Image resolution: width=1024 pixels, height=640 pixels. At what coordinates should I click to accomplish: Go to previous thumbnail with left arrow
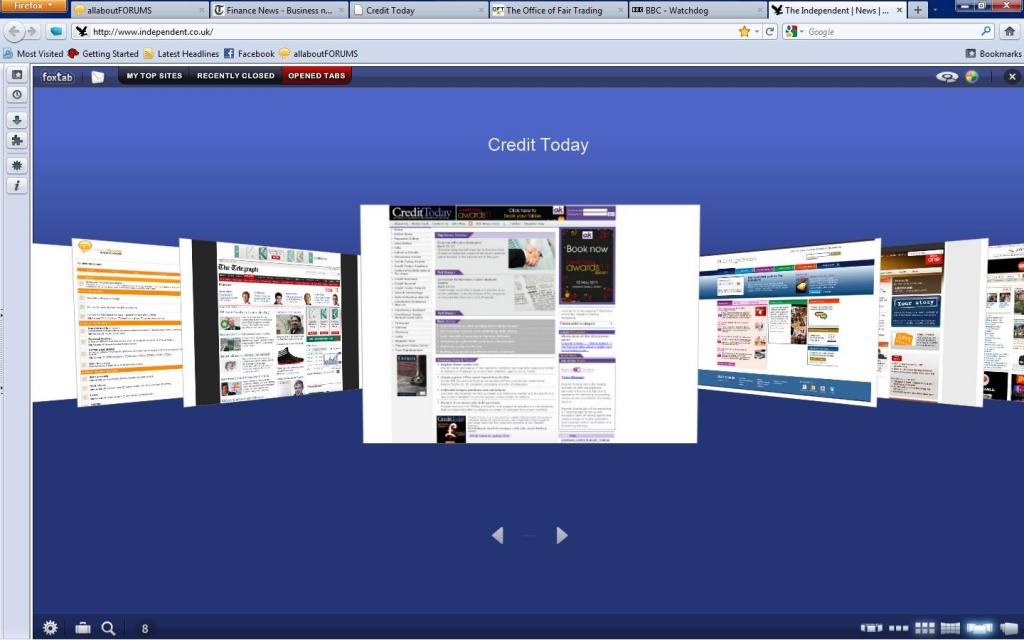tap(498, 536)
